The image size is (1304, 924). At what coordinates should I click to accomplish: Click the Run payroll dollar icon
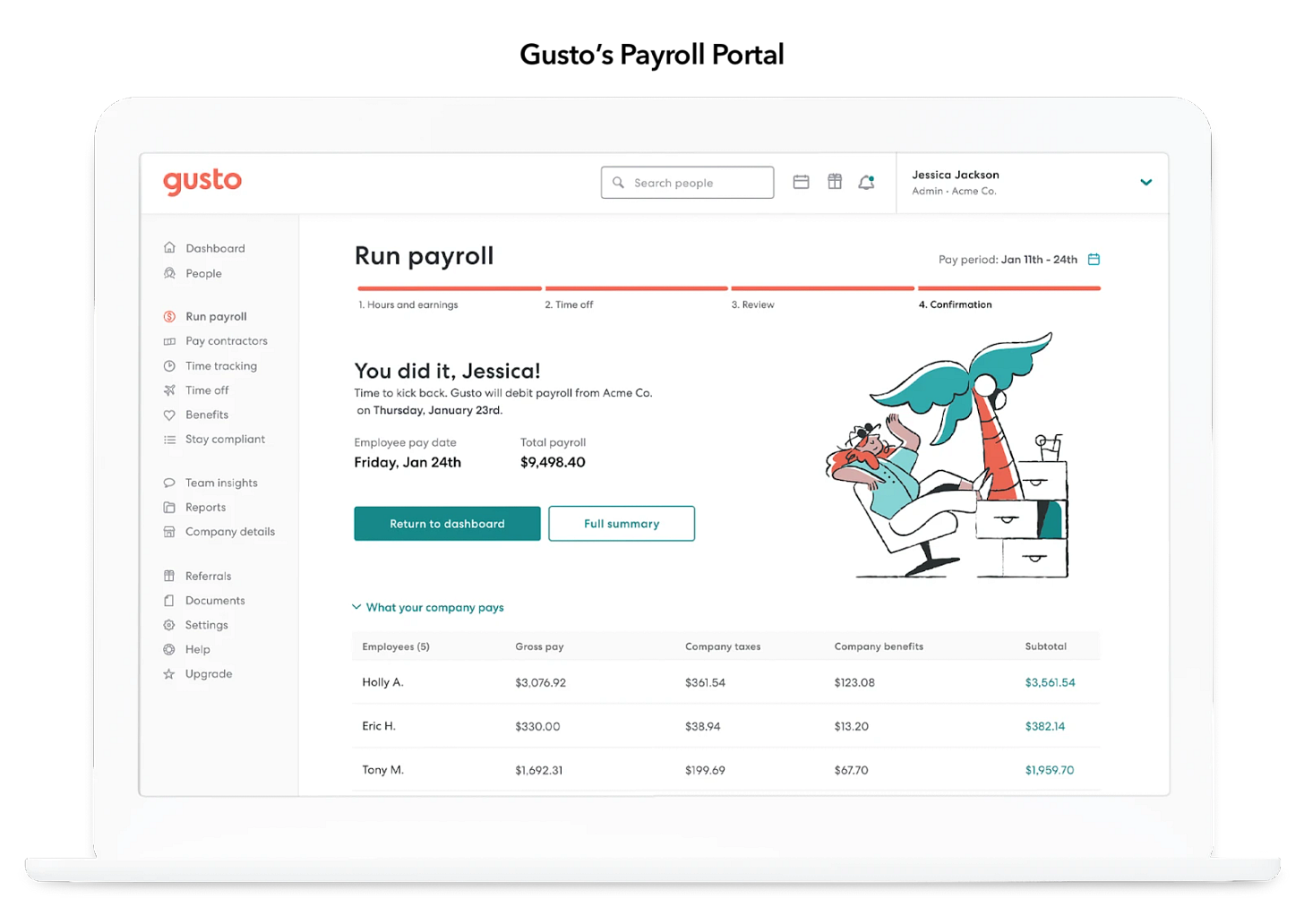click(x=169, y=316)
